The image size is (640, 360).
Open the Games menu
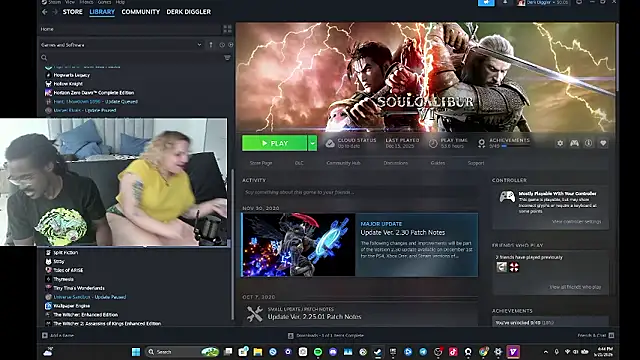[104, 2]
